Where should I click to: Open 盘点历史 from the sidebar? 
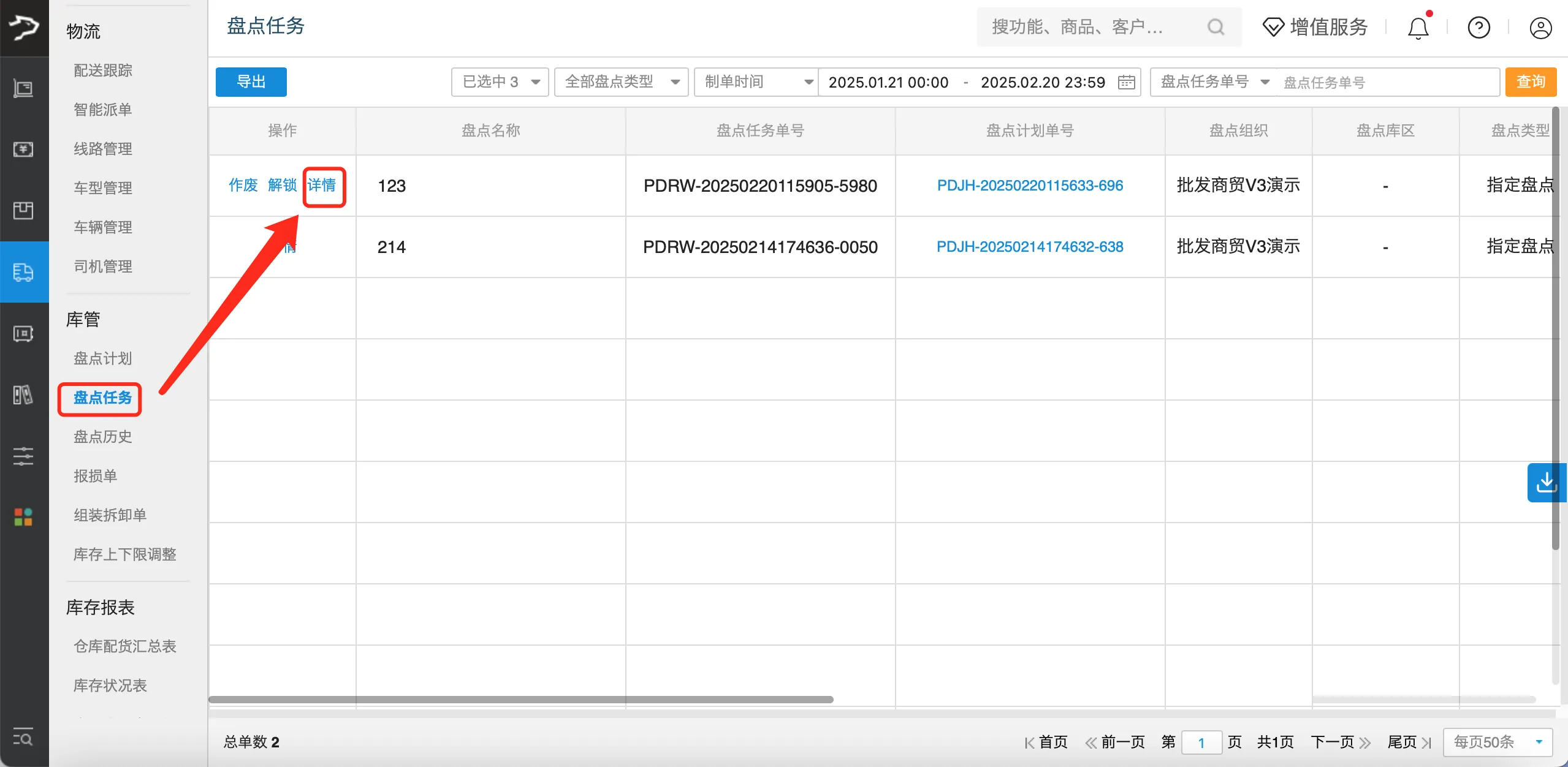point(102,436)
